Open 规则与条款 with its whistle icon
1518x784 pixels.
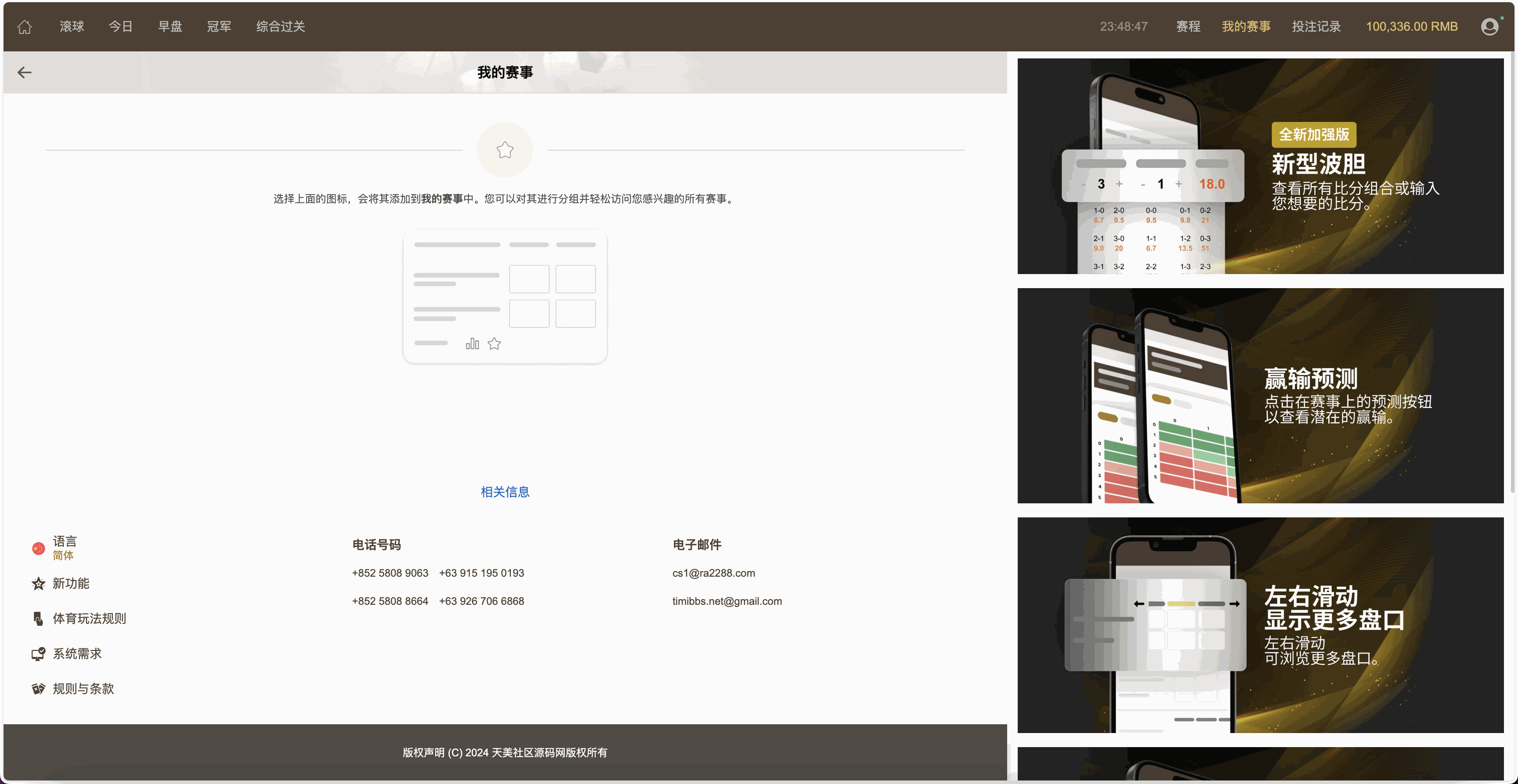tap(38, 688)
